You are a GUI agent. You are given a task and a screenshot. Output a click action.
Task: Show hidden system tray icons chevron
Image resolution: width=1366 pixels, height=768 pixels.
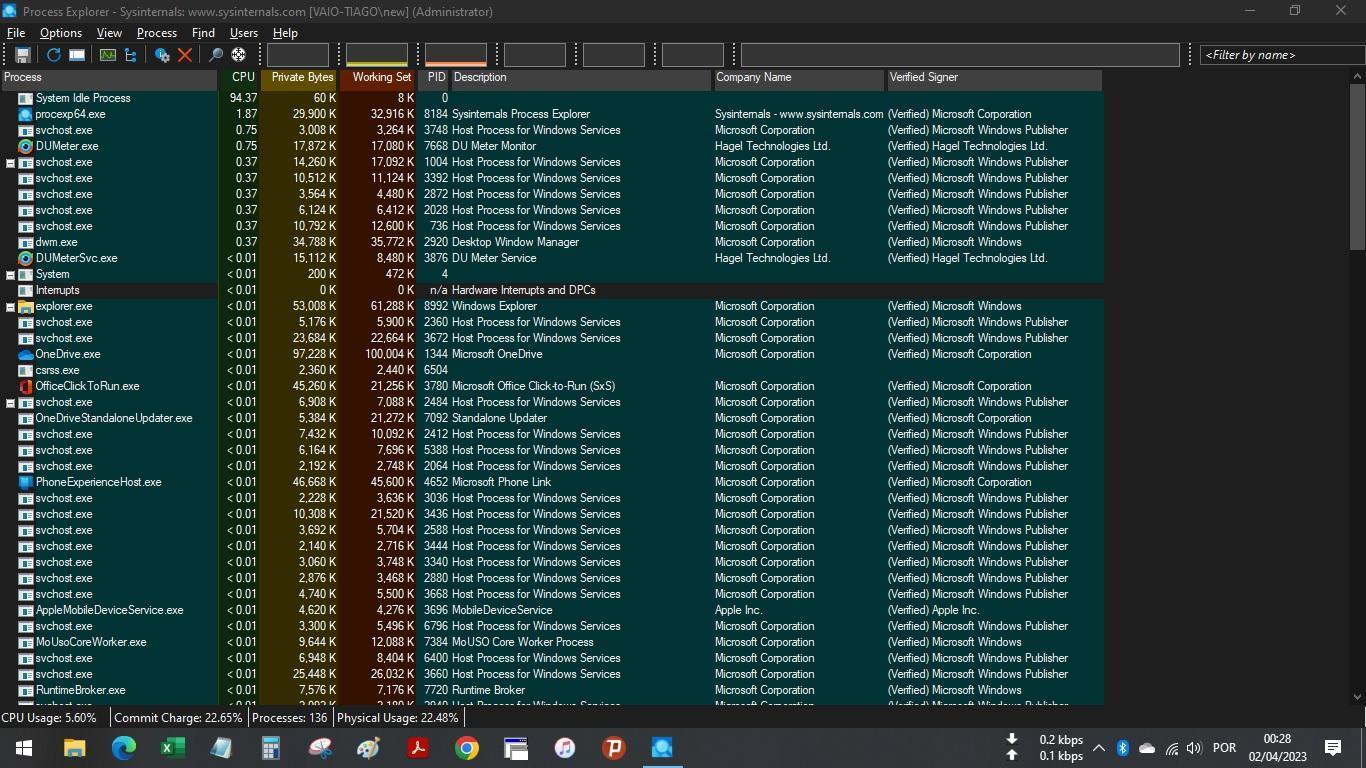pyautogui.click(x=1098, y=748)
